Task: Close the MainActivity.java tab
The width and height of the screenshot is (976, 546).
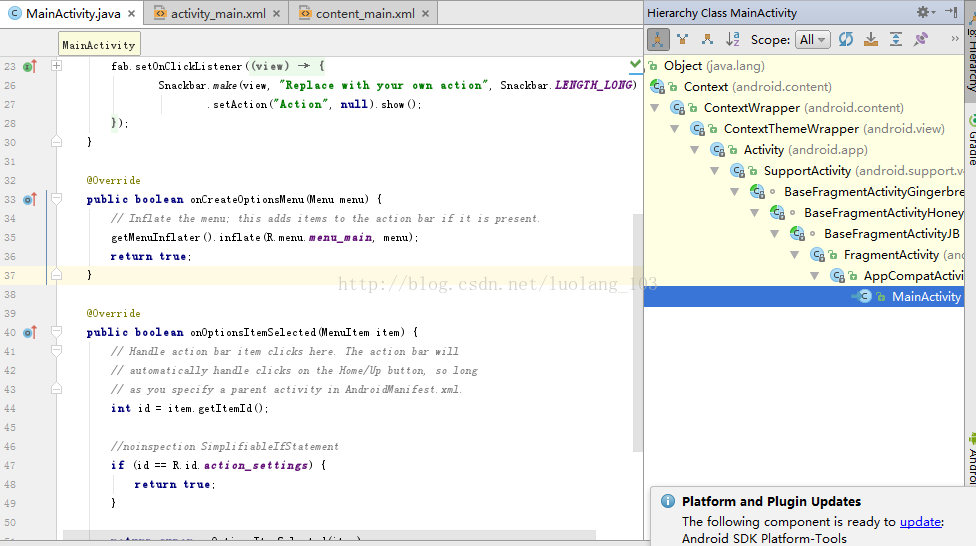Action: pyautogui.click(x=131, y=14)
